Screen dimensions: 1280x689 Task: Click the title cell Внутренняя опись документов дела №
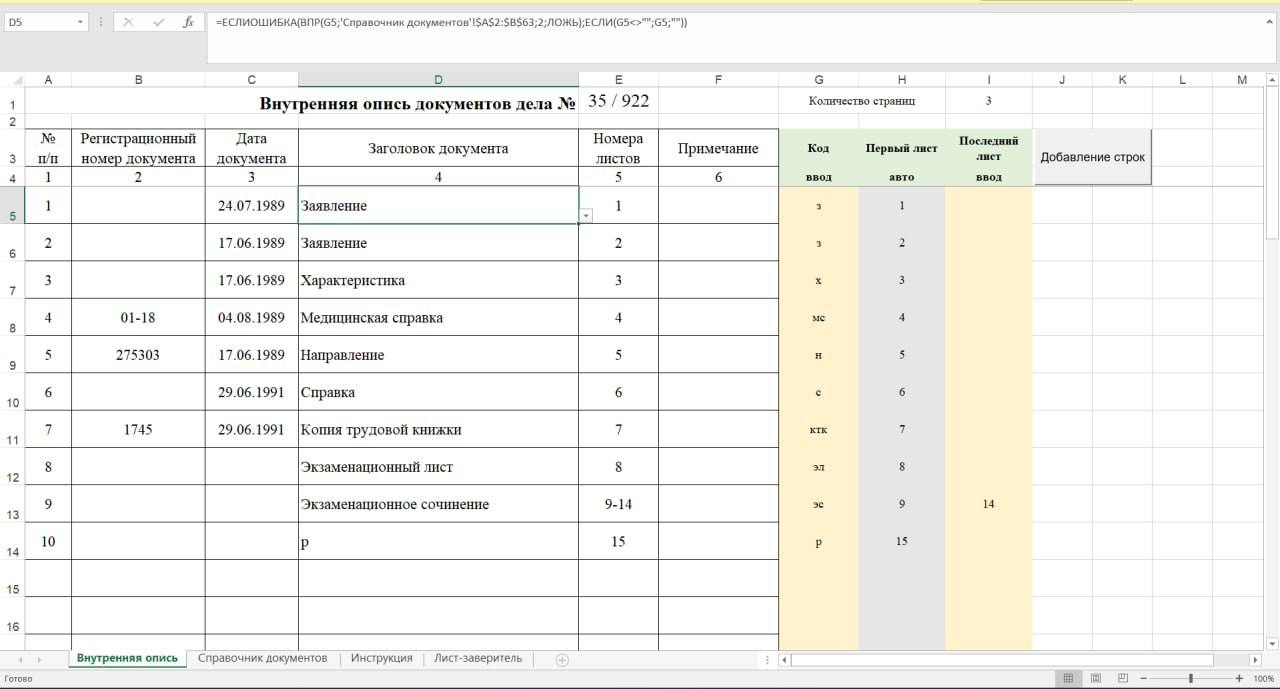(x=418, y=102)
